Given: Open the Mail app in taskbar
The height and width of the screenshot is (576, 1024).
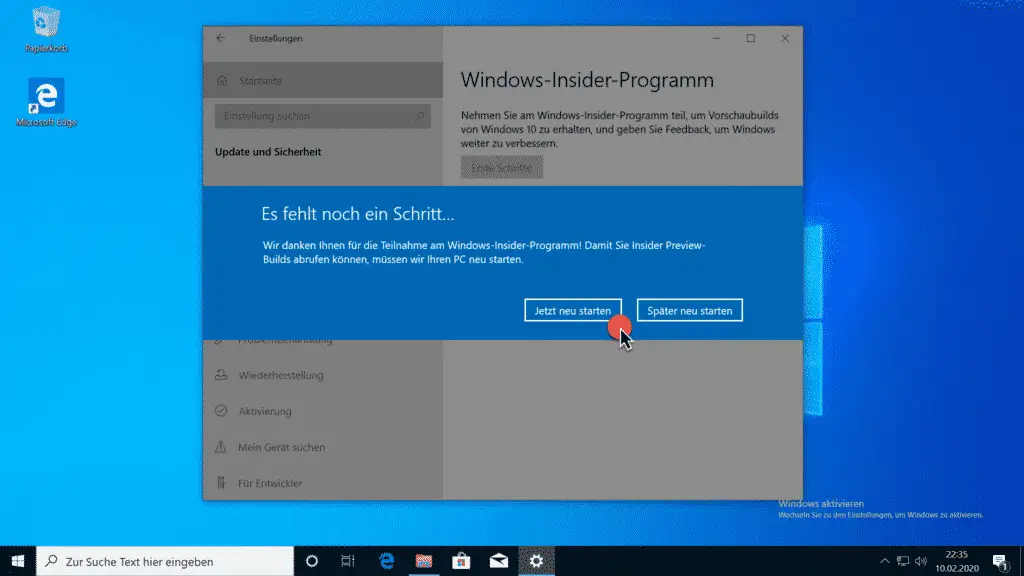Looking at the screenshot, I should tap(499, 561).
